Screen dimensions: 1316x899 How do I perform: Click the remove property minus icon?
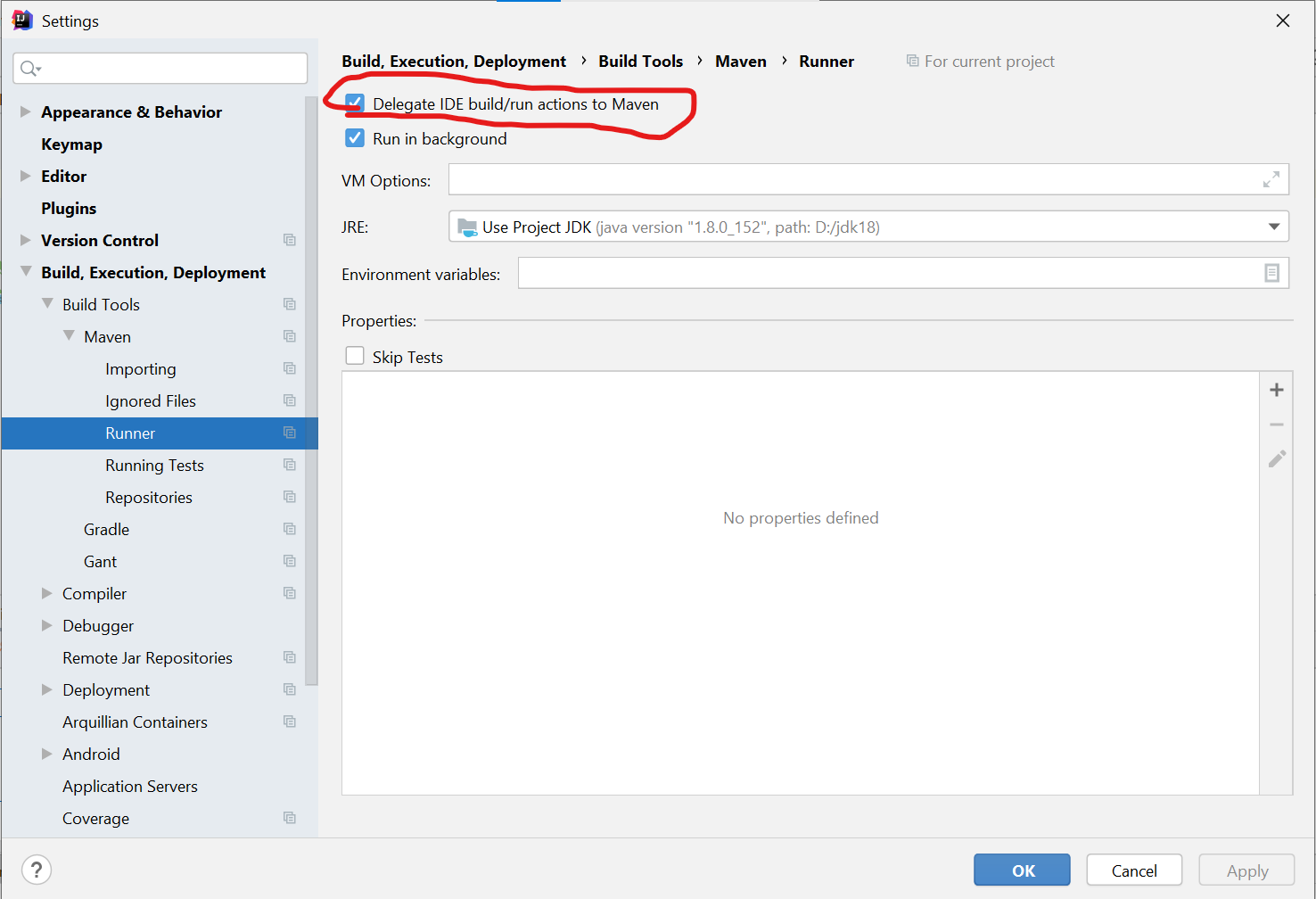tap(1277, 425)
